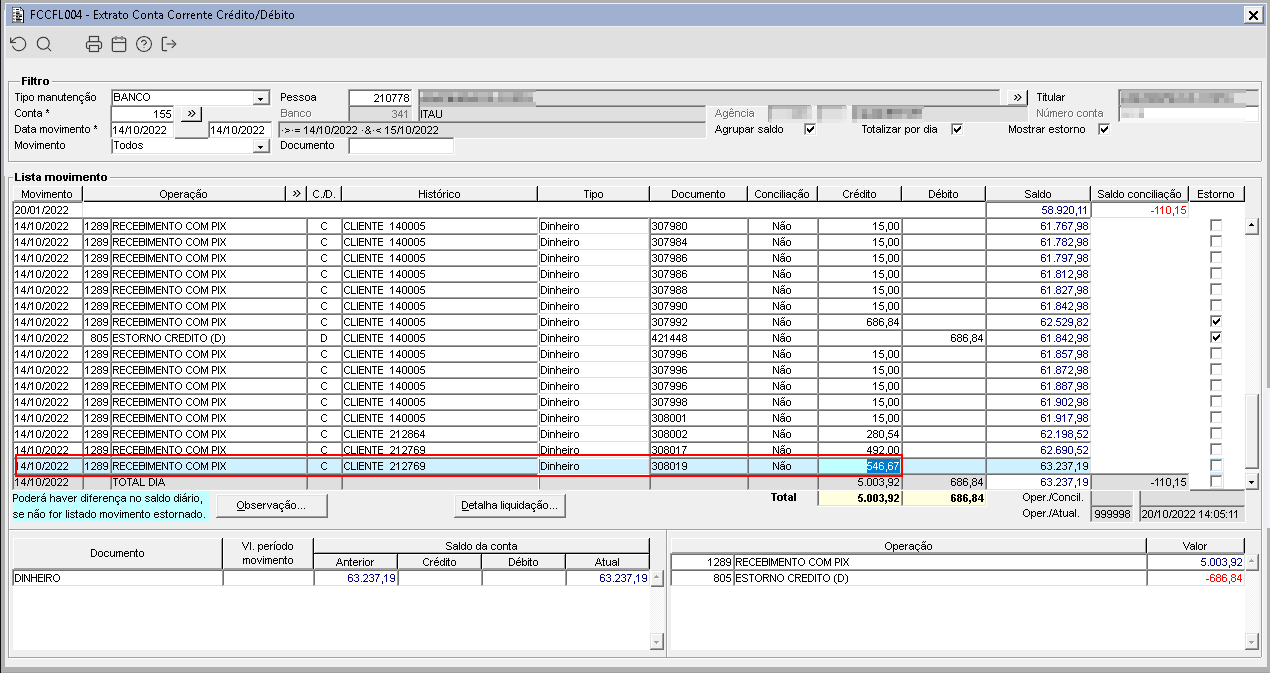Select DINHEIRO row in Saldo da conta
1270x673 pixels.
pos(331,578)
